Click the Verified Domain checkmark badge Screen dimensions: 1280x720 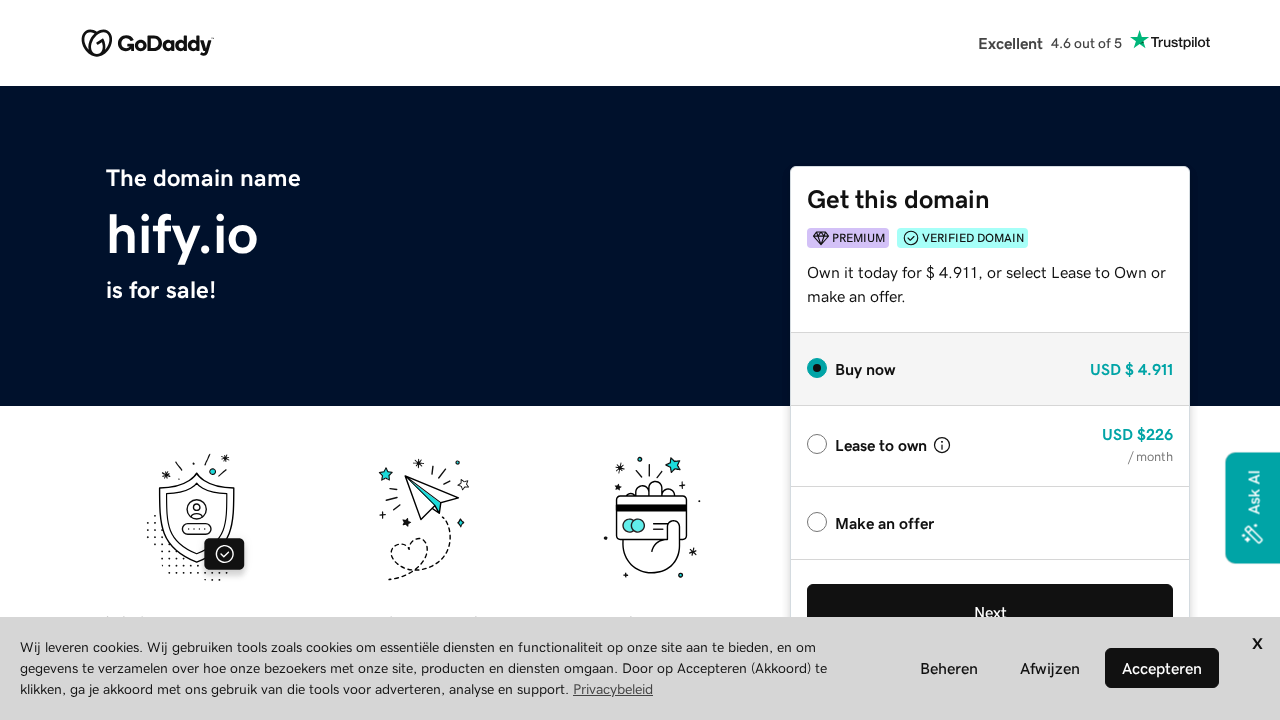pyautogui.click(x=910, y=238)
